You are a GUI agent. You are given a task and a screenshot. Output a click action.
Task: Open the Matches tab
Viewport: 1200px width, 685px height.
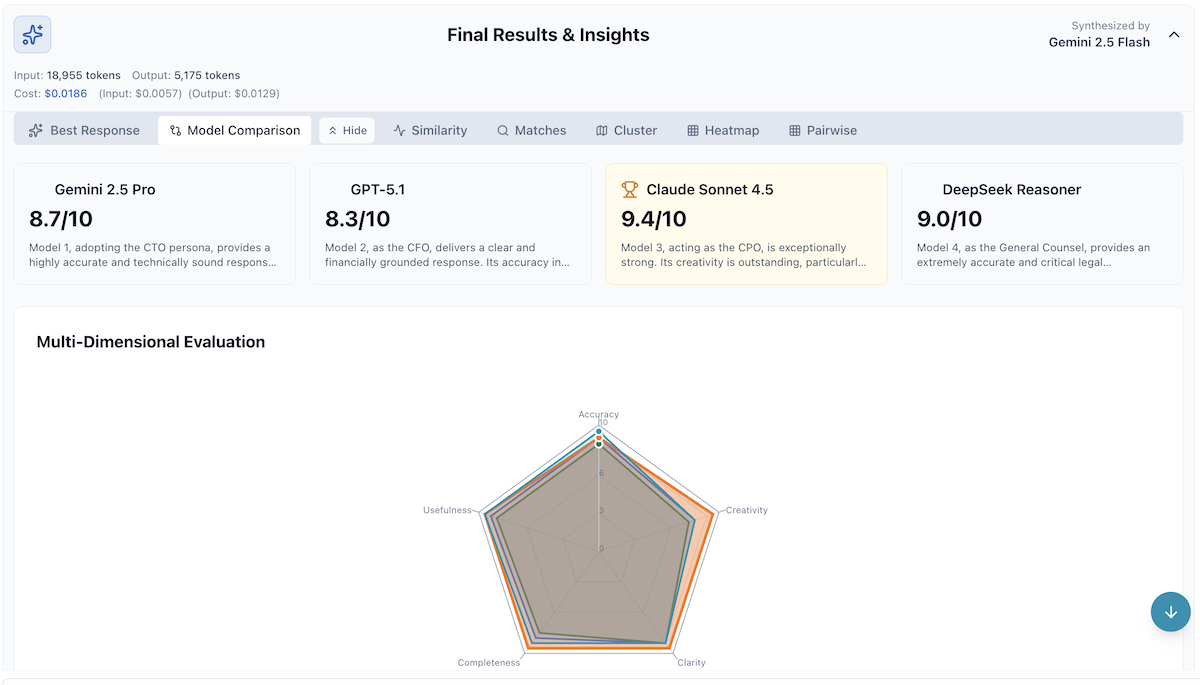coord(531,130)
